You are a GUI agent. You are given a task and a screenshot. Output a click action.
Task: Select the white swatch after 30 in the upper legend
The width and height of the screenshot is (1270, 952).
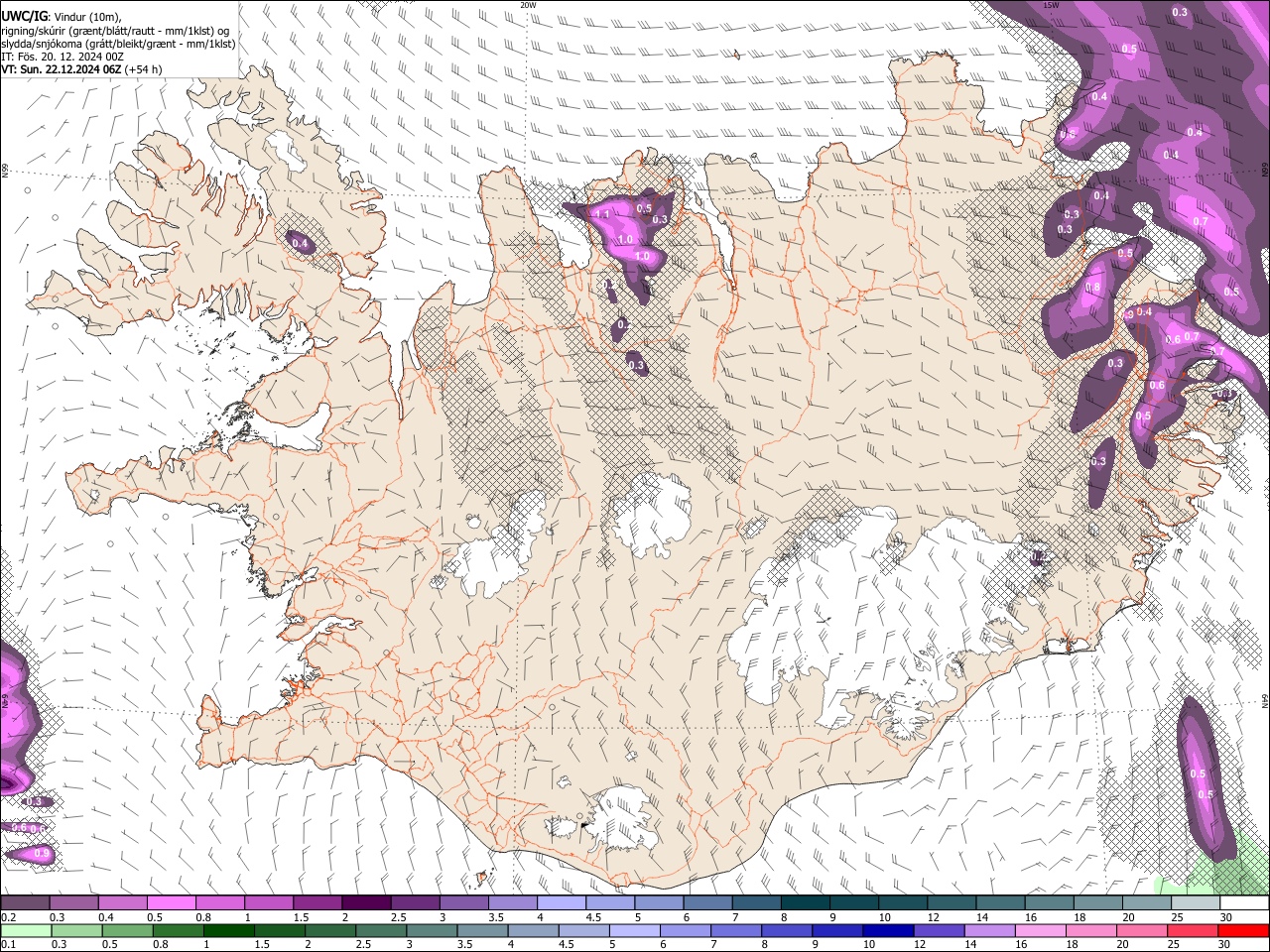(x=1244, y=902)
